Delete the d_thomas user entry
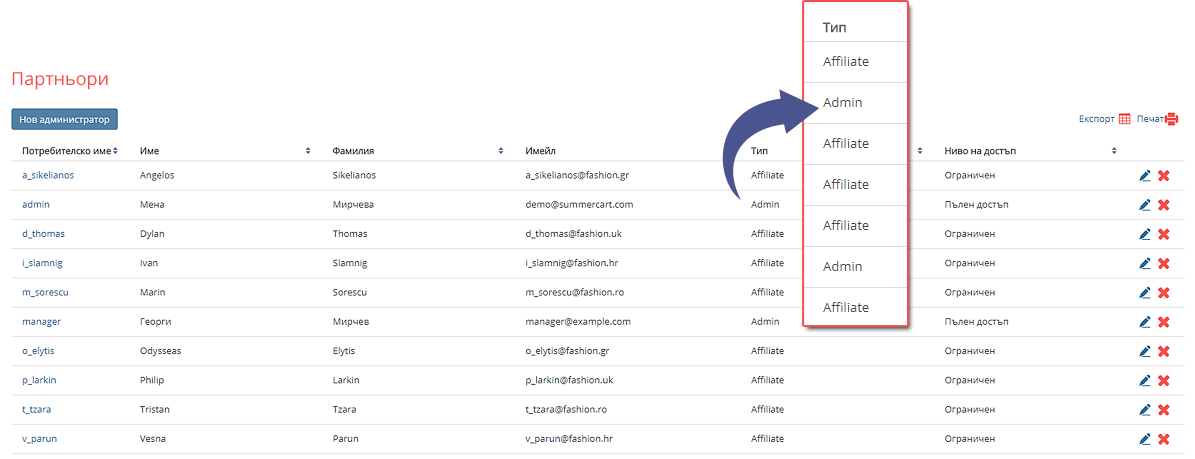 click(1164, 234)
